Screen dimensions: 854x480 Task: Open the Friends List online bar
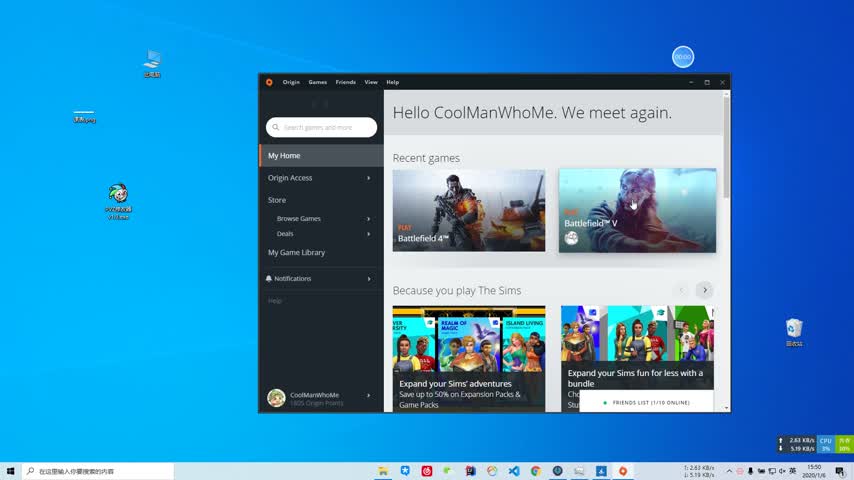[x=646, y=403]
